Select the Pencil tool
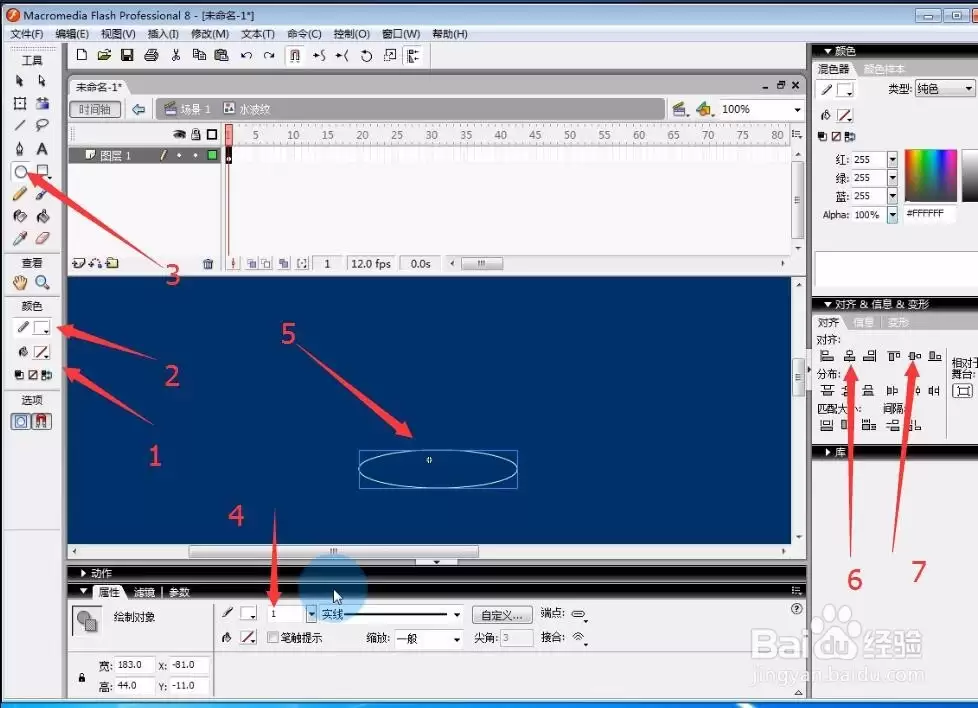The width and height of the screenshot is (978, 708). (20, 194)
